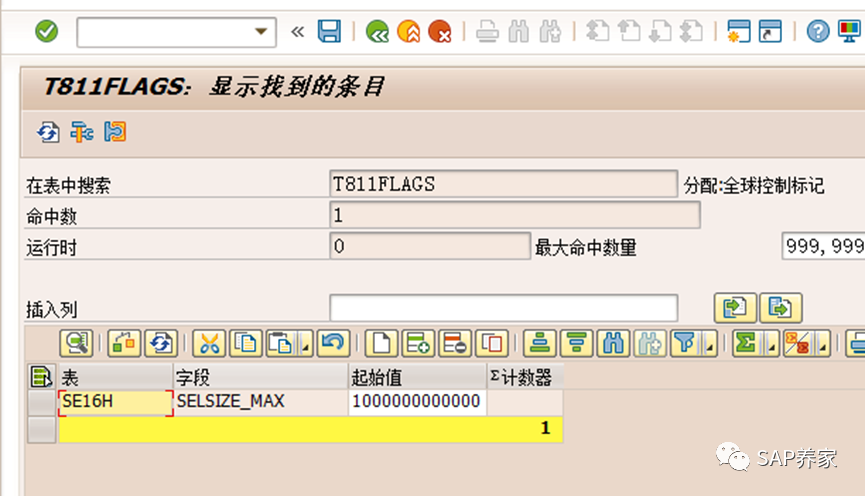Open the dropdown arrow beside the filter icon
The height and width of the screenshot is (496, 865).
pos(710,343)
